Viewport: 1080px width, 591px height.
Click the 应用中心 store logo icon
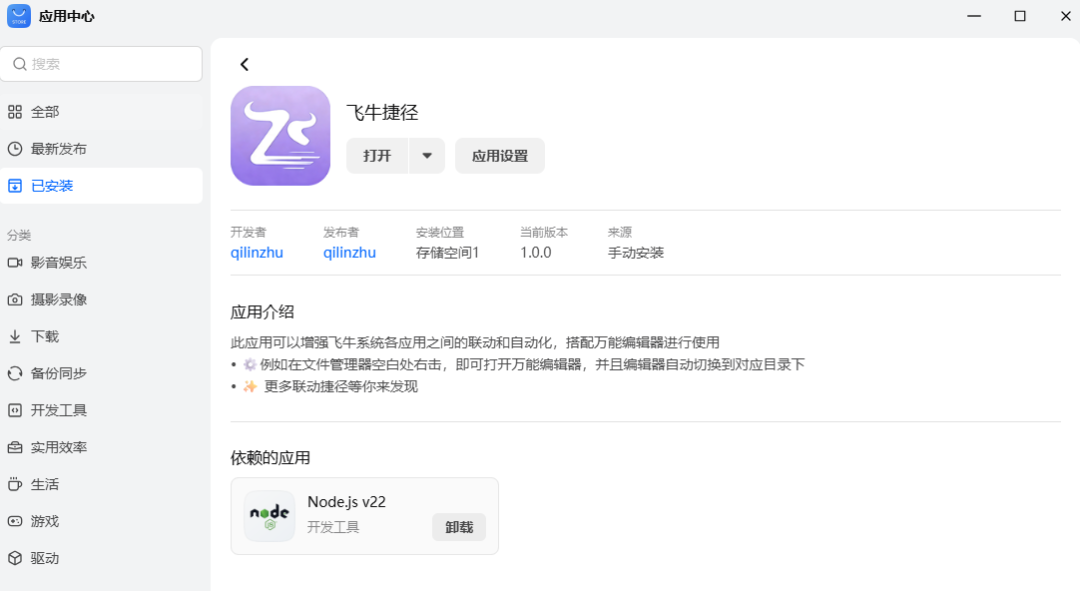(19, 16)
